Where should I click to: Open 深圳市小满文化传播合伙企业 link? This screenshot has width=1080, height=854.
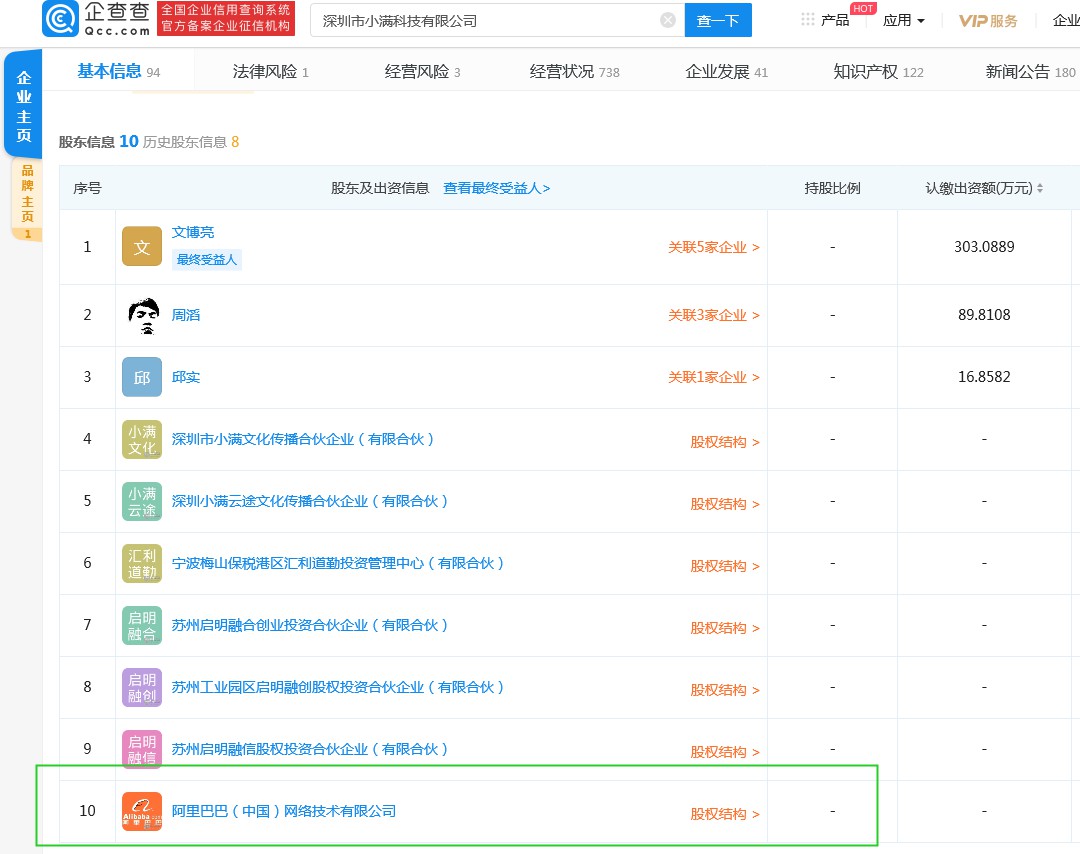(x=303, y=439)
